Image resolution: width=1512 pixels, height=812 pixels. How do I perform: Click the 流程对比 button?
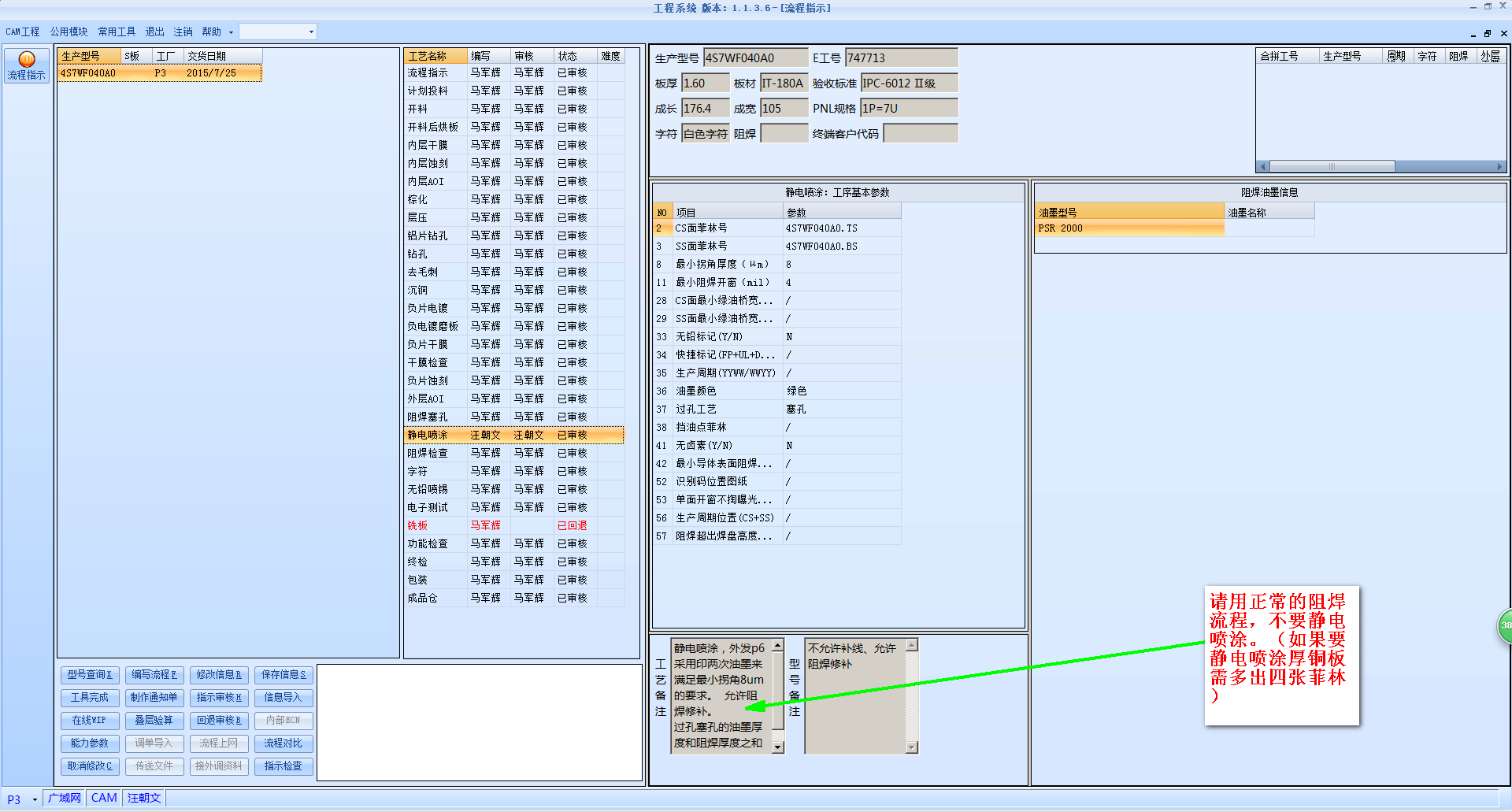(283, 743)
